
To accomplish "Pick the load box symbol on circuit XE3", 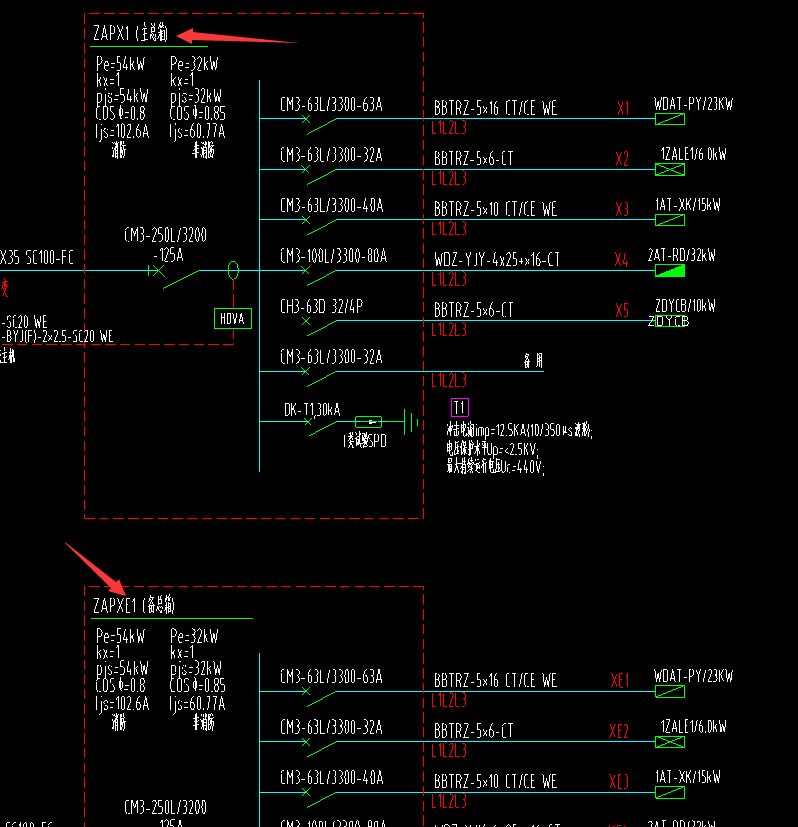I will [670, 792].
